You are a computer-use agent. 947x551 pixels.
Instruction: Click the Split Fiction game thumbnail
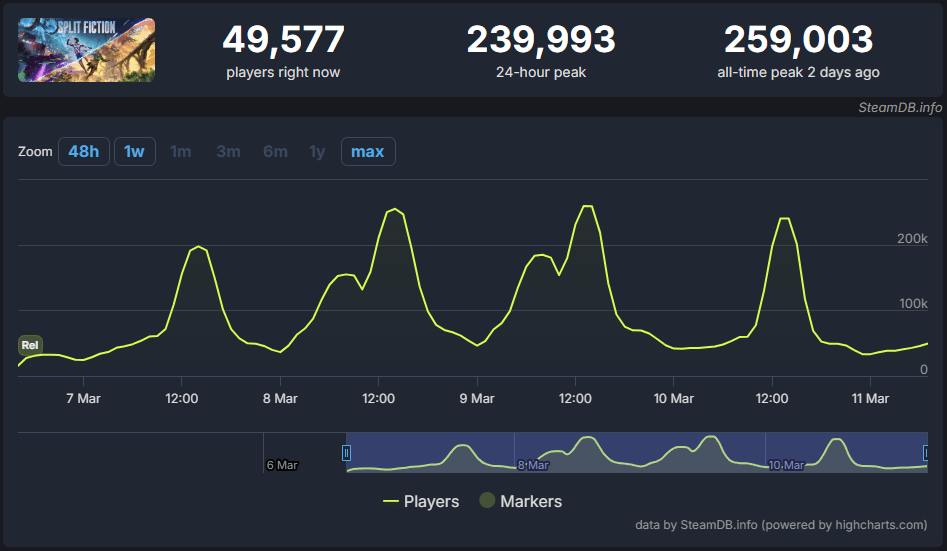click(86, 50)
